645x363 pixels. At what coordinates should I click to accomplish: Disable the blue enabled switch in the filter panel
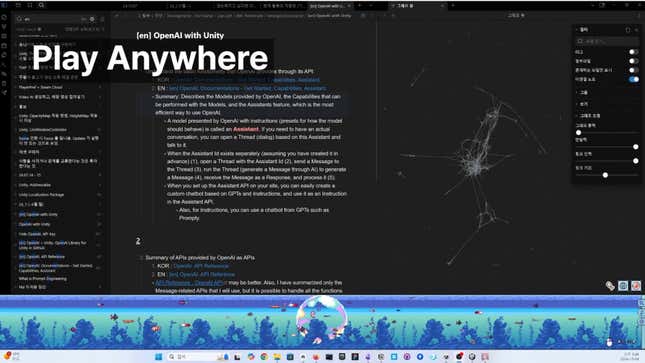coord(633,79)
